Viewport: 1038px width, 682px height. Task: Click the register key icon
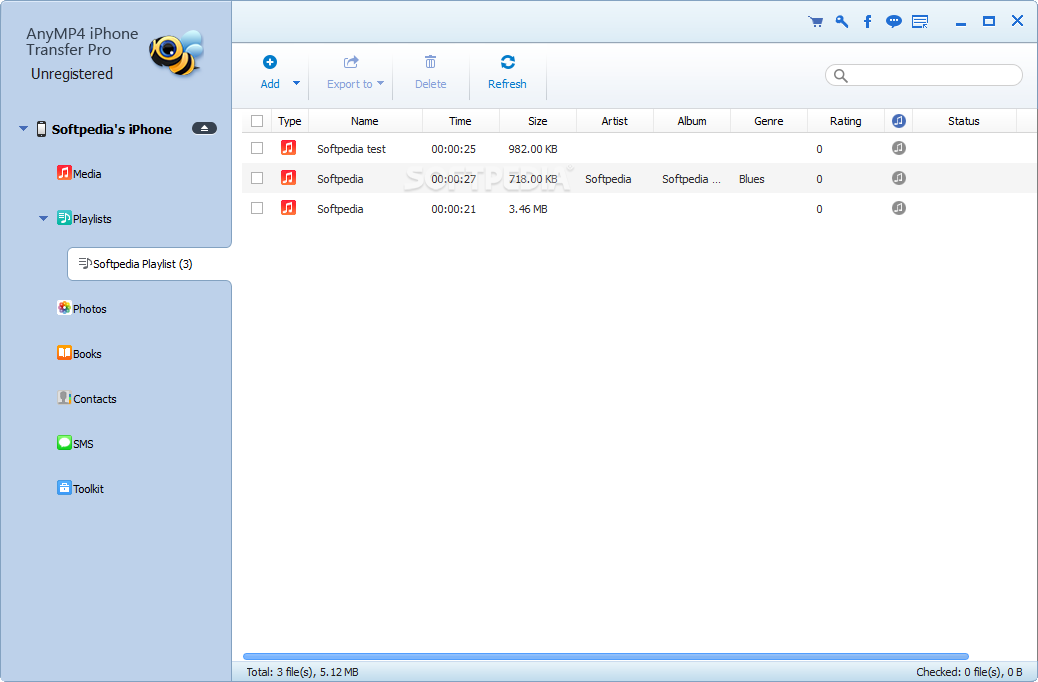(x=841, y=22)
